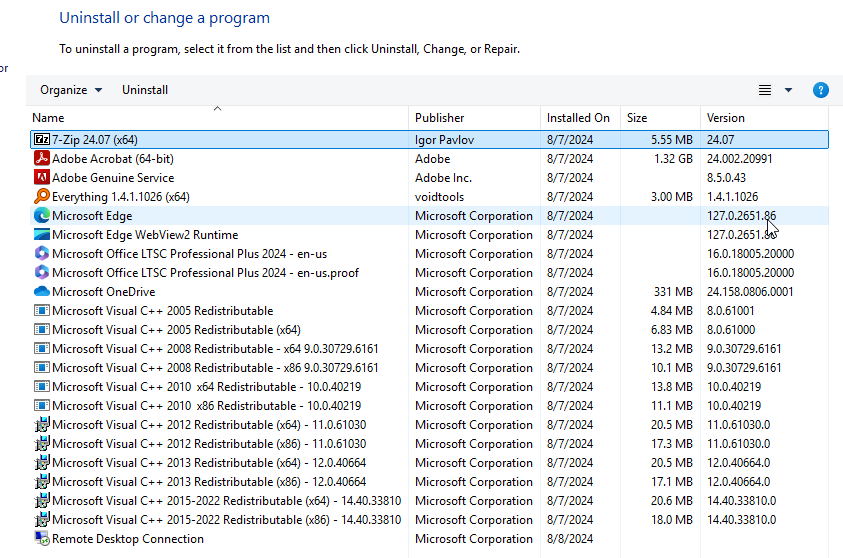The height and width of the screenshot is (558, 843).
Task: Select Visual C++ 2015-2022 Redistributable (x64) name
Action: coord(226,500)
